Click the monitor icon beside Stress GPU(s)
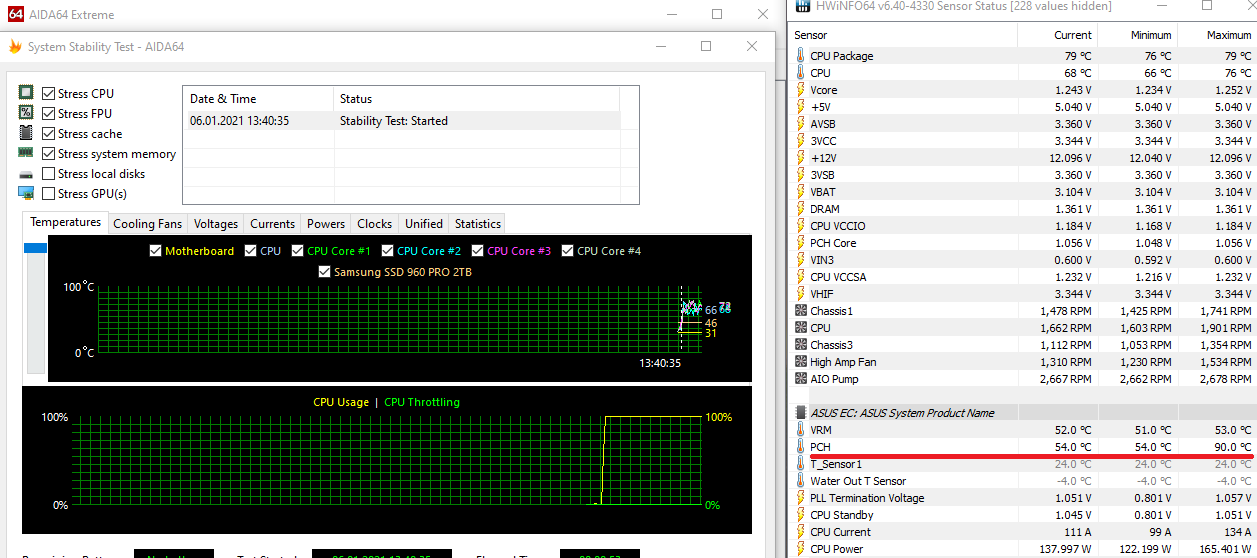1257x558 pixels. 26,193
